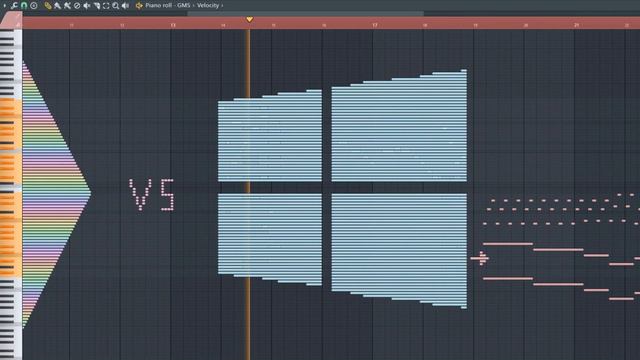The width and height of the screenshot is (640, 360).
Task: Open the wrench Tools menu
Action: point(14,5)
